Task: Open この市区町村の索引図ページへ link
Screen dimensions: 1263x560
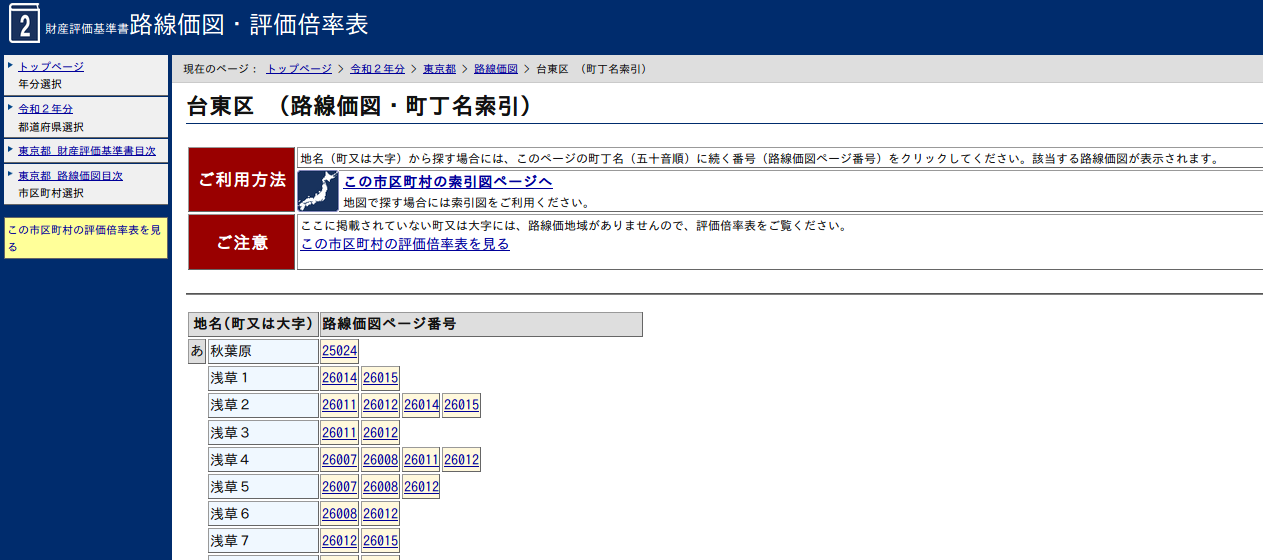Action: (448, 181)
